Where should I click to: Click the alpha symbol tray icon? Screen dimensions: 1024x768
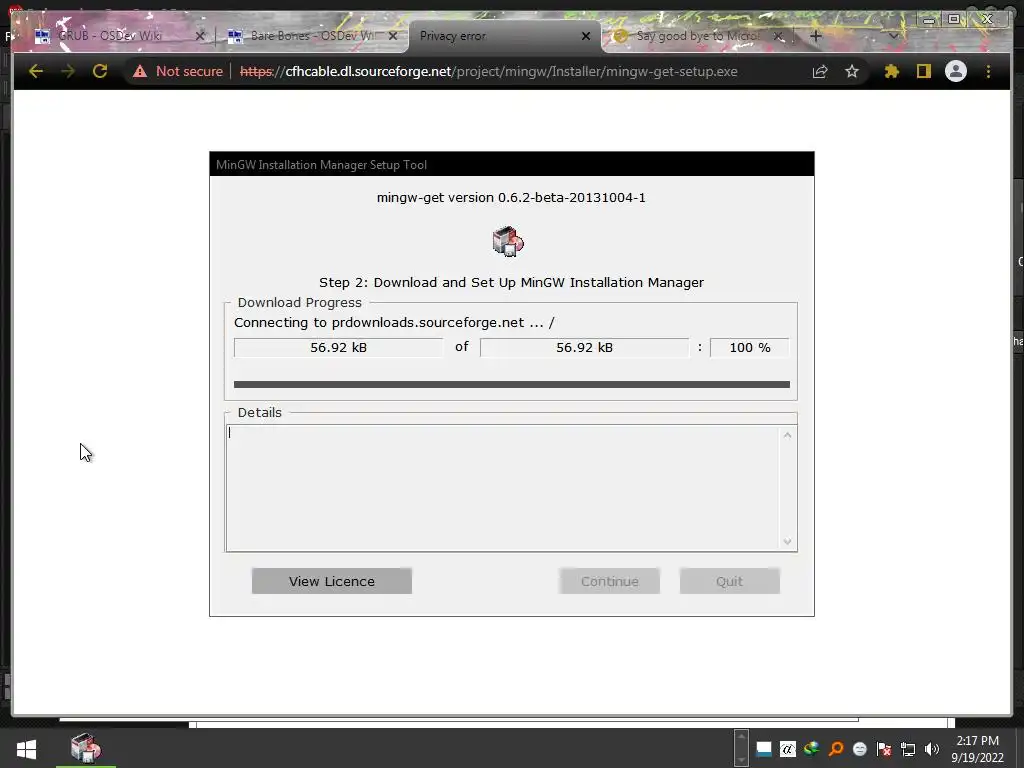click(788, 749)
